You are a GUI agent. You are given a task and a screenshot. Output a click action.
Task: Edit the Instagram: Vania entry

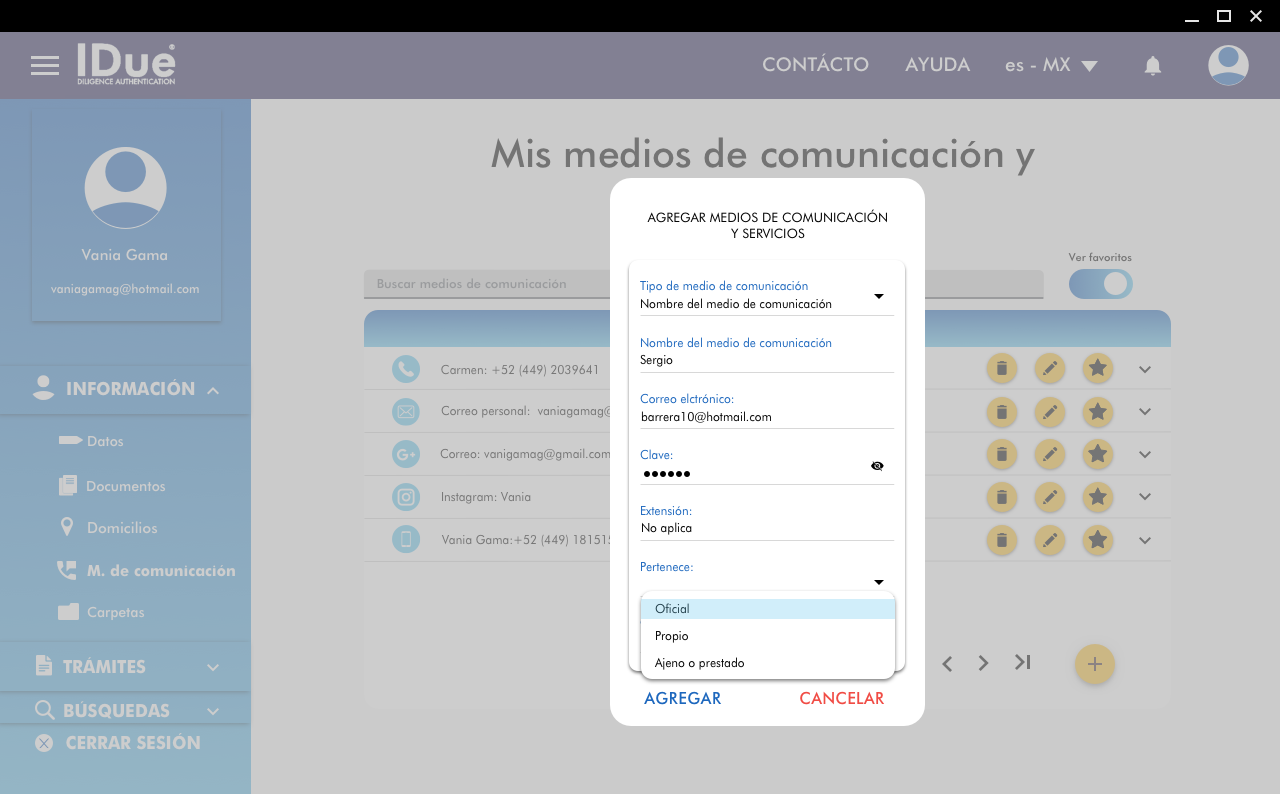[x=1049, y=496]
